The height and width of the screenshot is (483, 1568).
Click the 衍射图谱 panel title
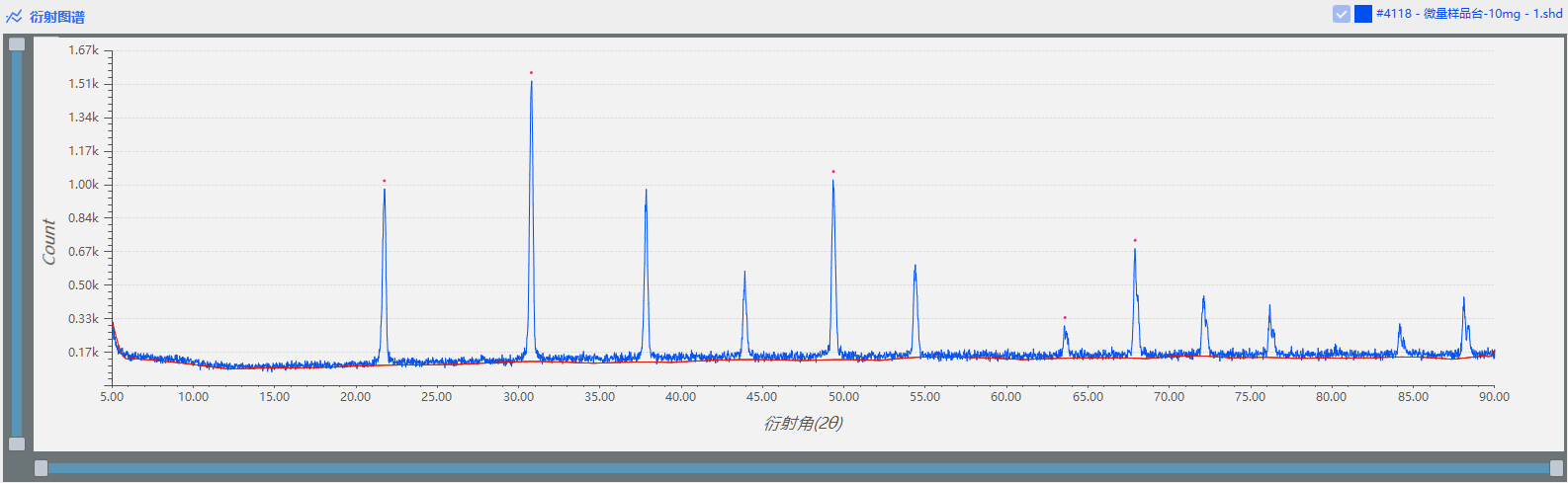pos(57,17)
